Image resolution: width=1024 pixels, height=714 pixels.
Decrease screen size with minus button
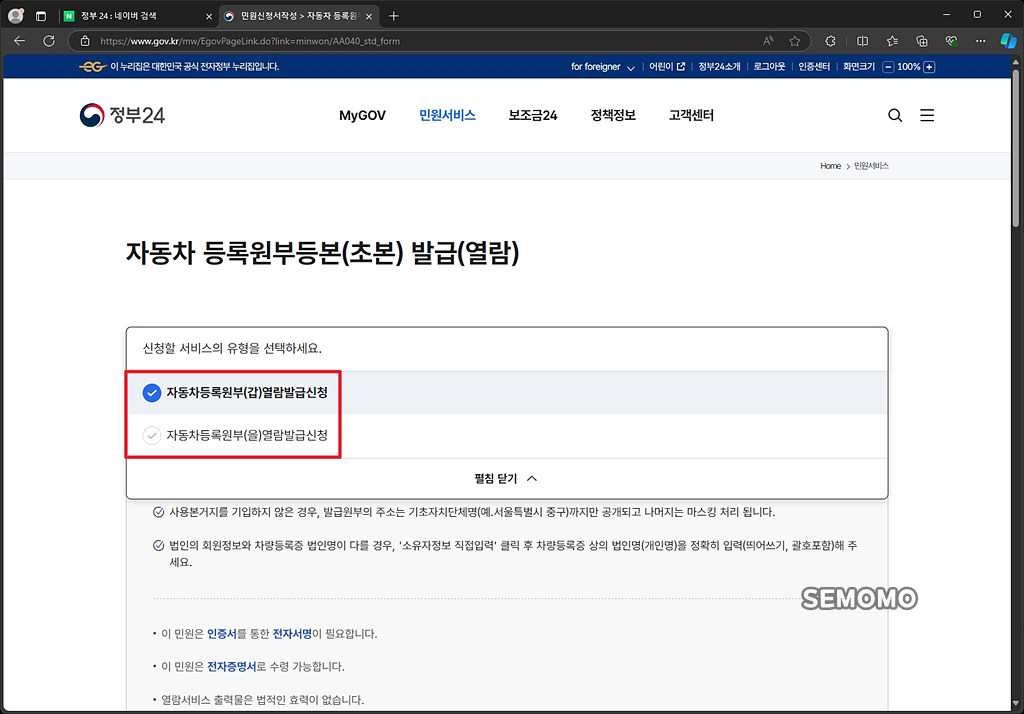[888, 67]
